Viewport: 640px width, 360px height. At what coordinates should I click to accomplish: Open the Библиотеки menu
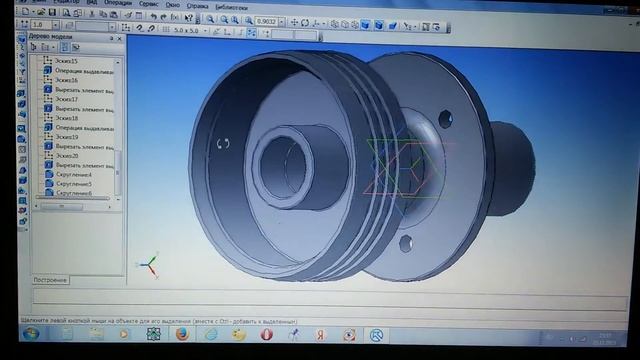(x=231, y=7)
